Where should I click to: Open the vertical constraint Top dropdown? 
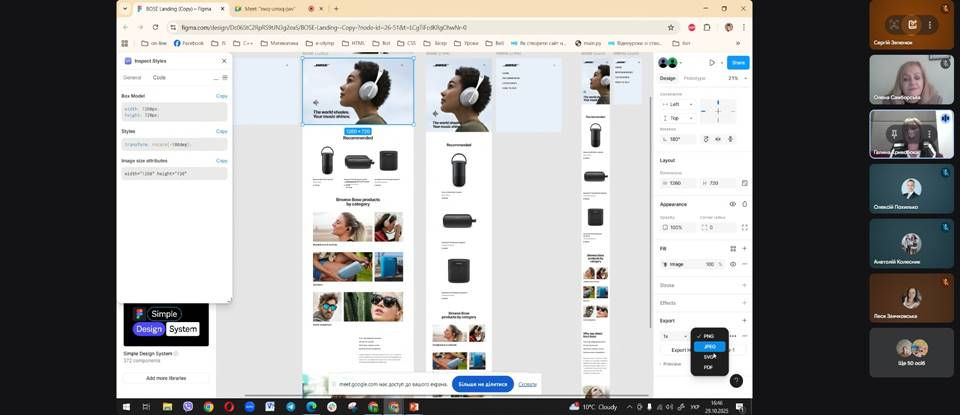click(x=678, y=118)
